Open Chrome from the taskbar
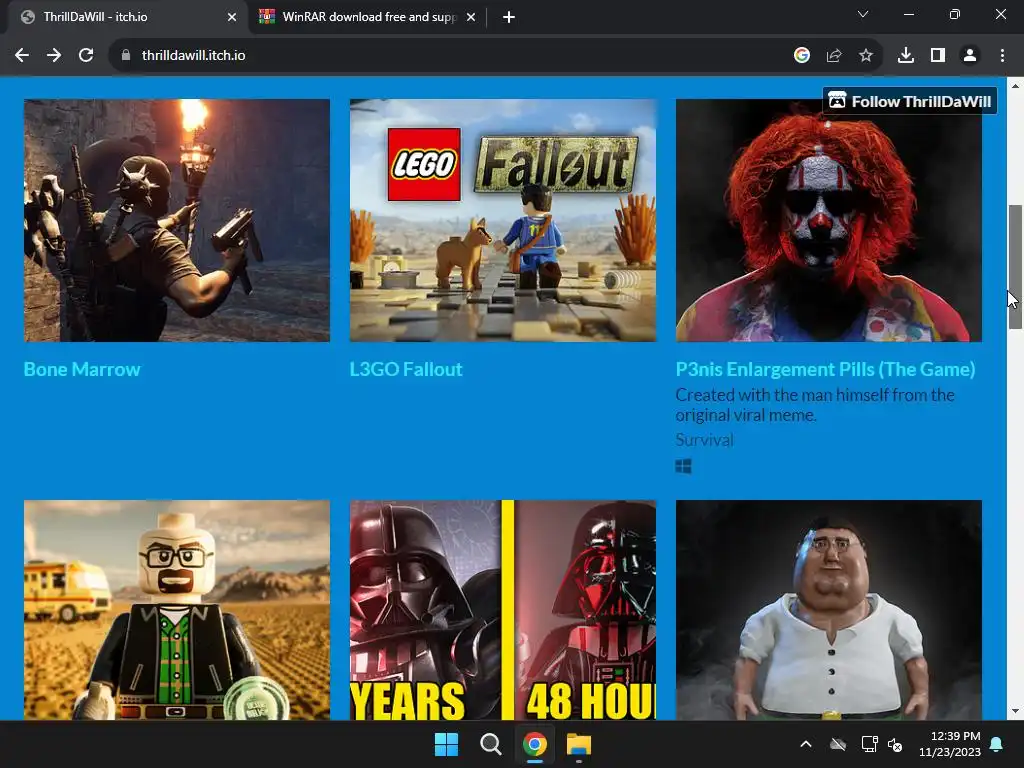The height and width of the screenshot is (768, 1024). point(535,744)
